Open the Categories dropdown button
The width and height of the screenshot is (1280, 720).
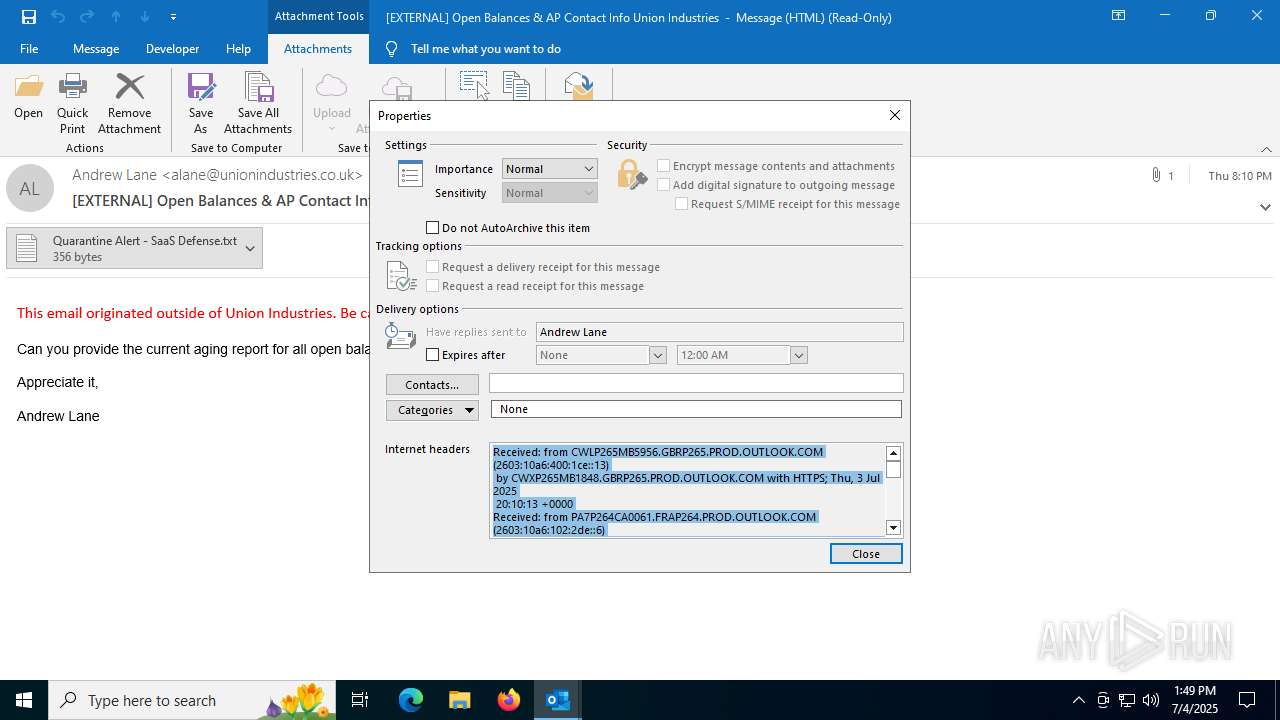click(432, 410)
